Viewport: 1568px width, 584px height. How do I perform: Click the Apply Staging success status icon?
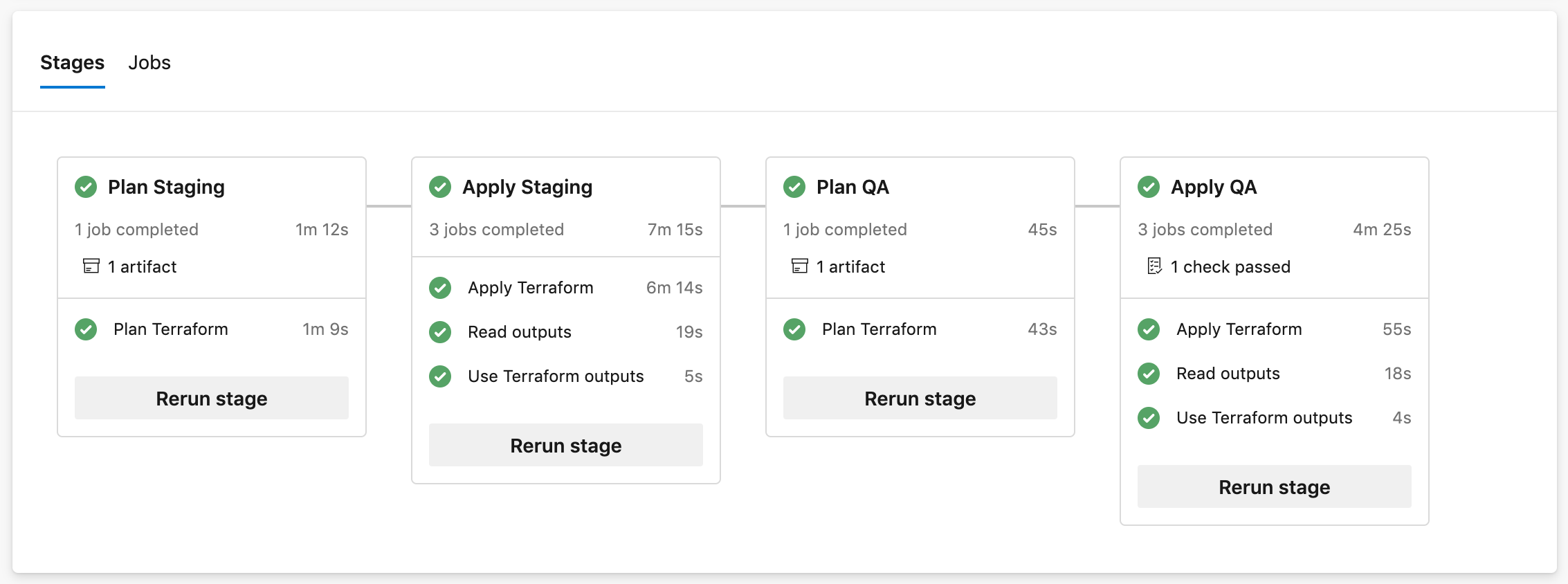click(x=440, y=187)
